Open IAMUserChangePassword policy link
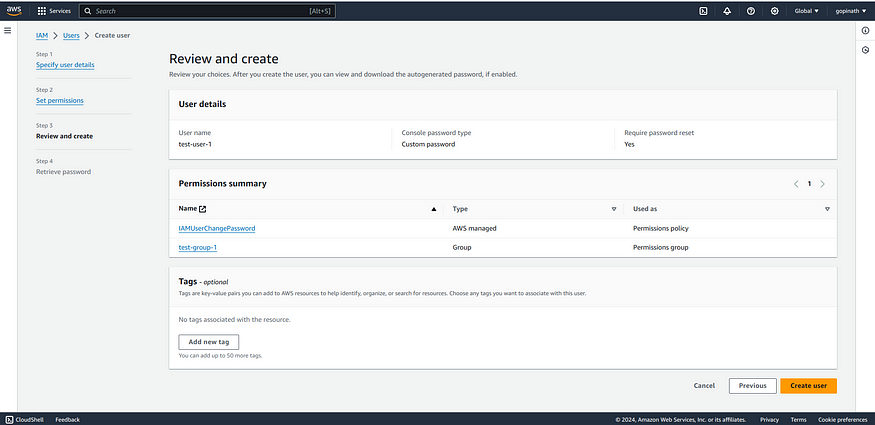 pyautogui.click(x=217, y=228)
